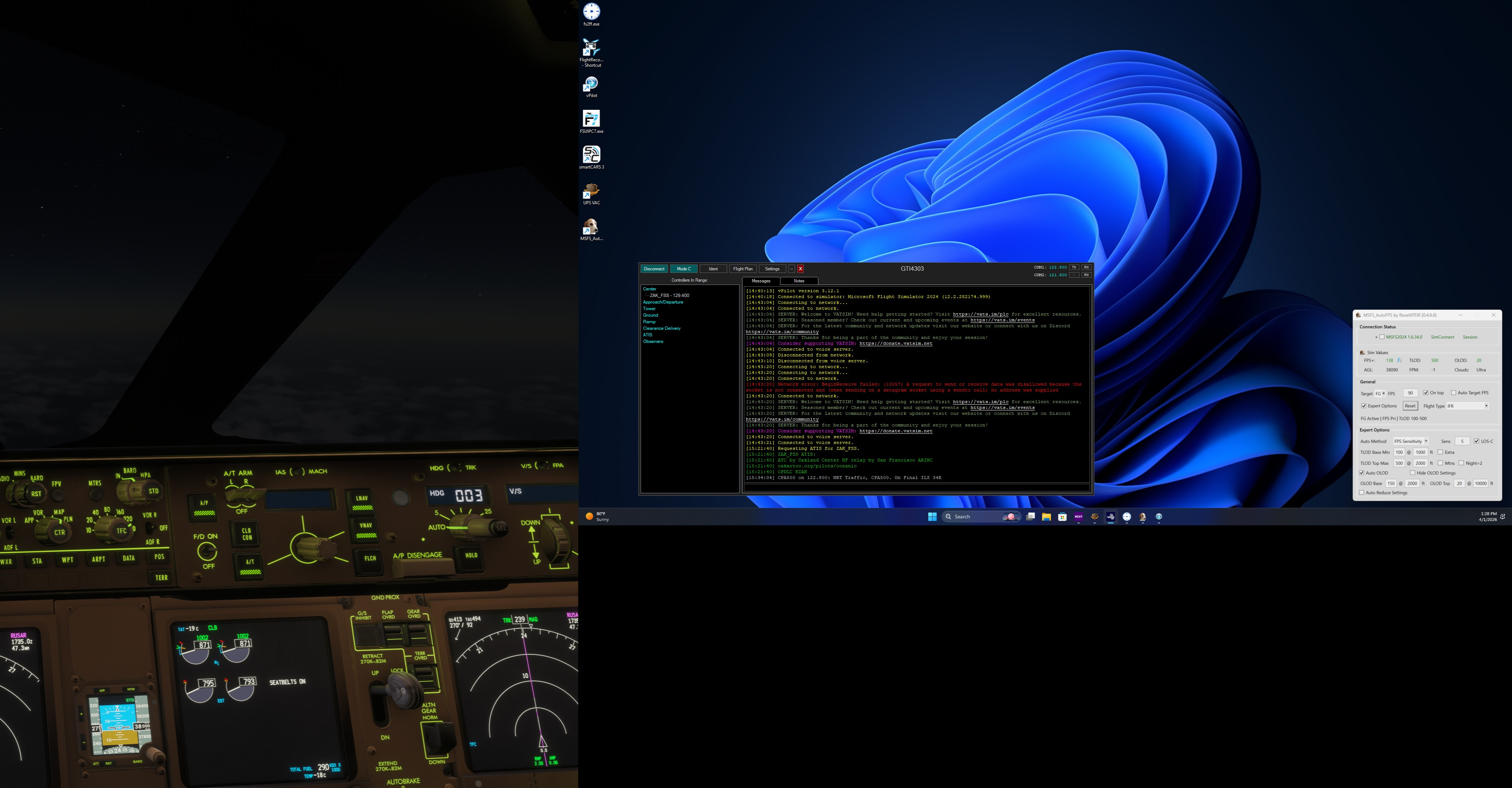
Task: Open the AutoFPS dog taskbar icon
Action: pos(1143,516)
